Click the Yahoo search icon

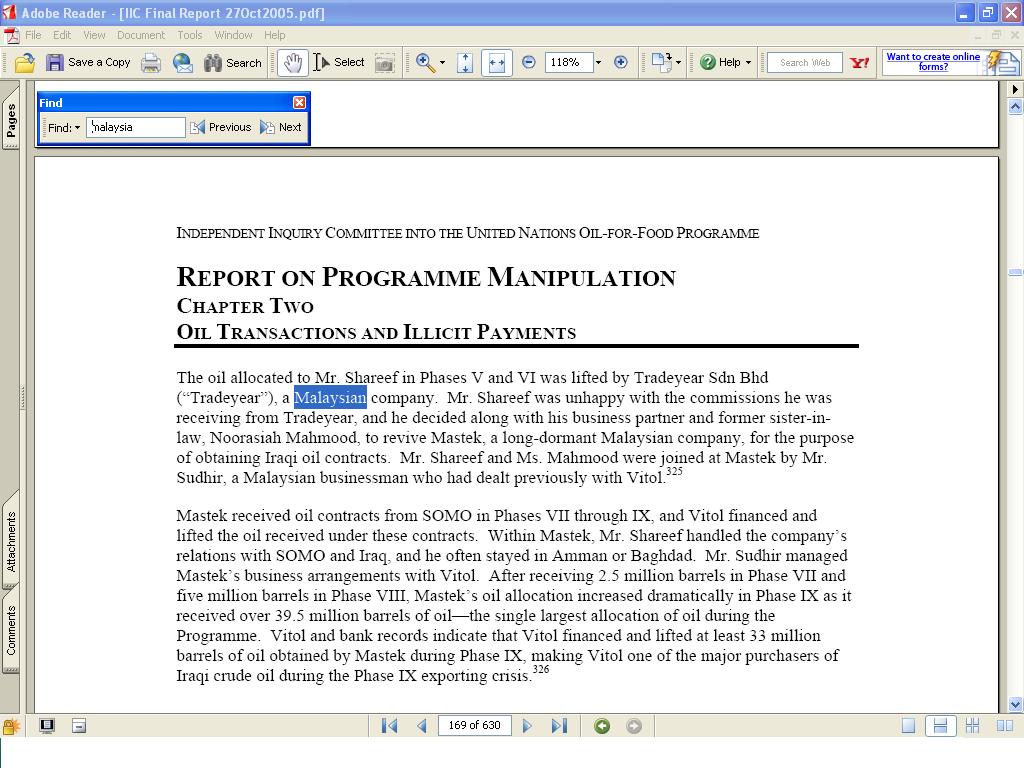coord(859,63)
